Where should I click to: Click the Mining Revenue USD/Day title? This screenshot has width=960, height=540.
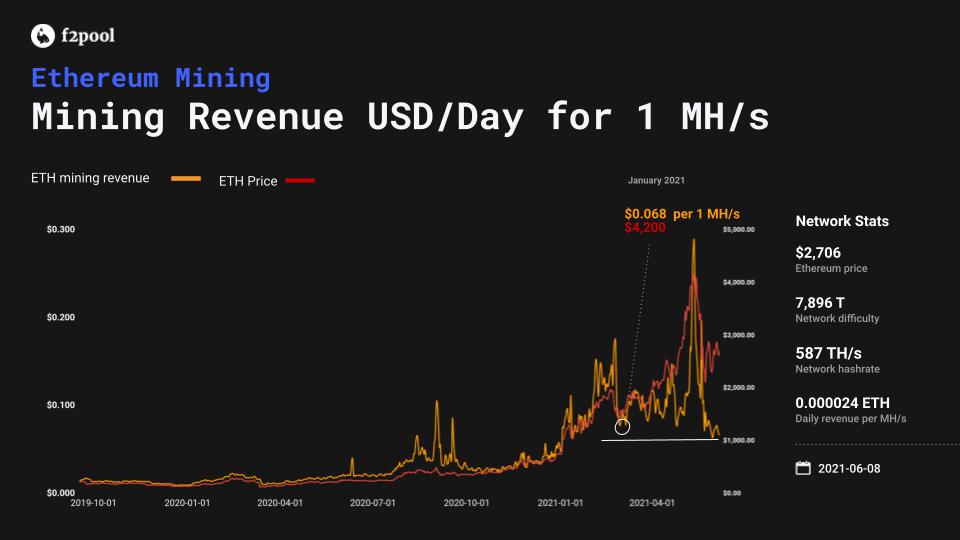click(x=400, y=116)
